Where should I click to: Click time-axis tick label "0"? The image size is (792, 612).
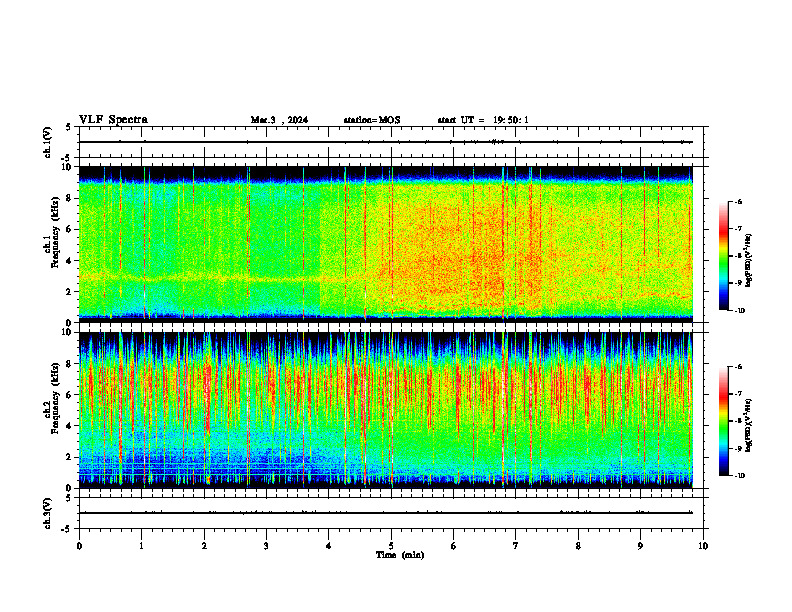point(79,546)
